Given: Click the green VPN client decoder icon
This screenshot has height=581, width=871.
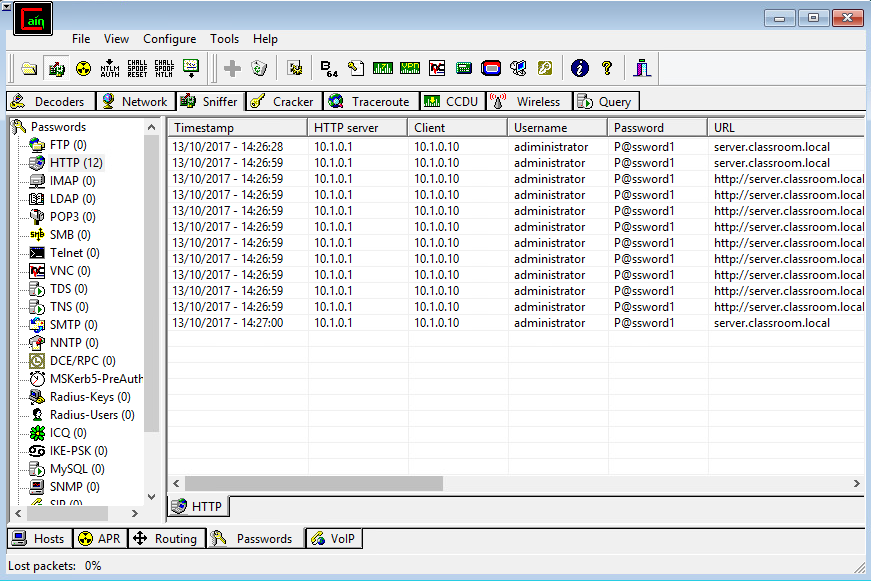Looking at the screenshot, I should point(410,68).
